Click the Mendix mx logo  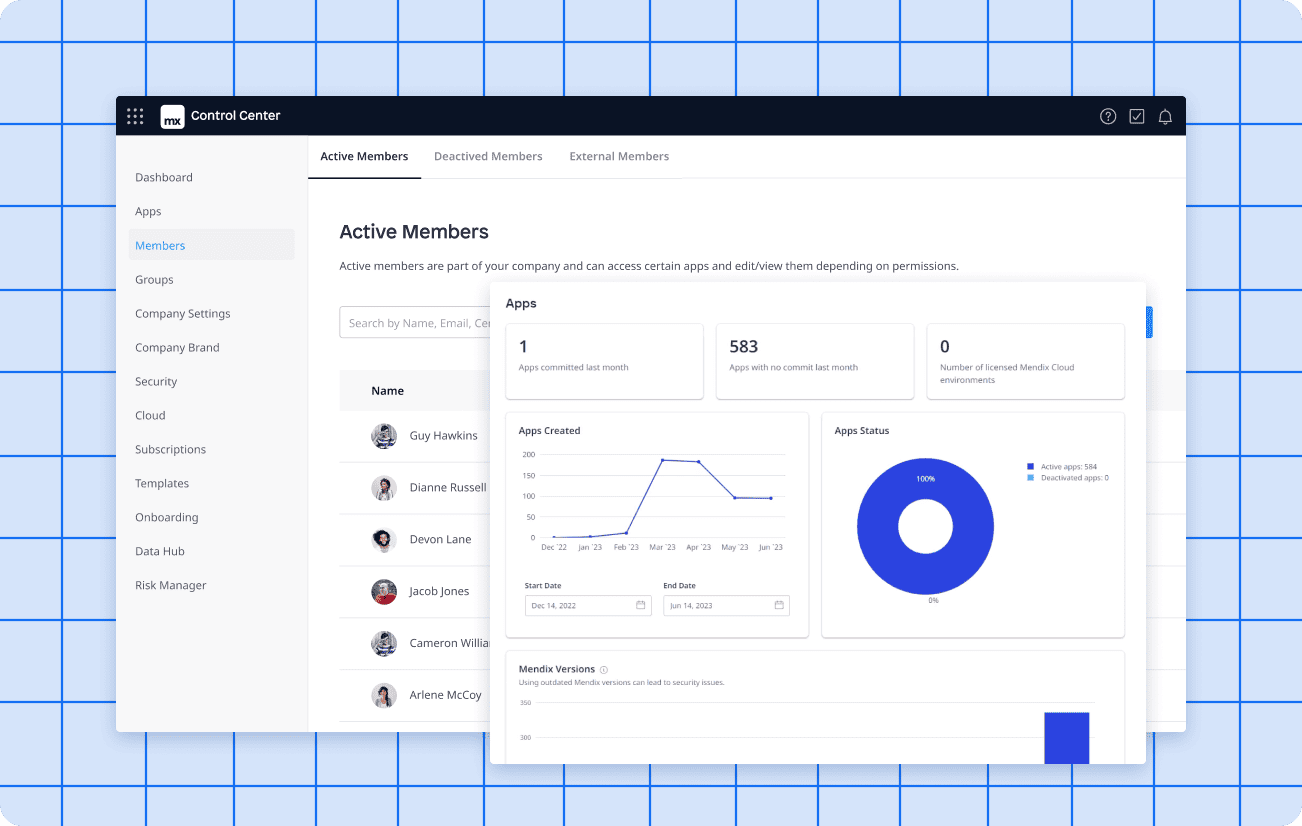pyautogui.click(x=173, y=117)
